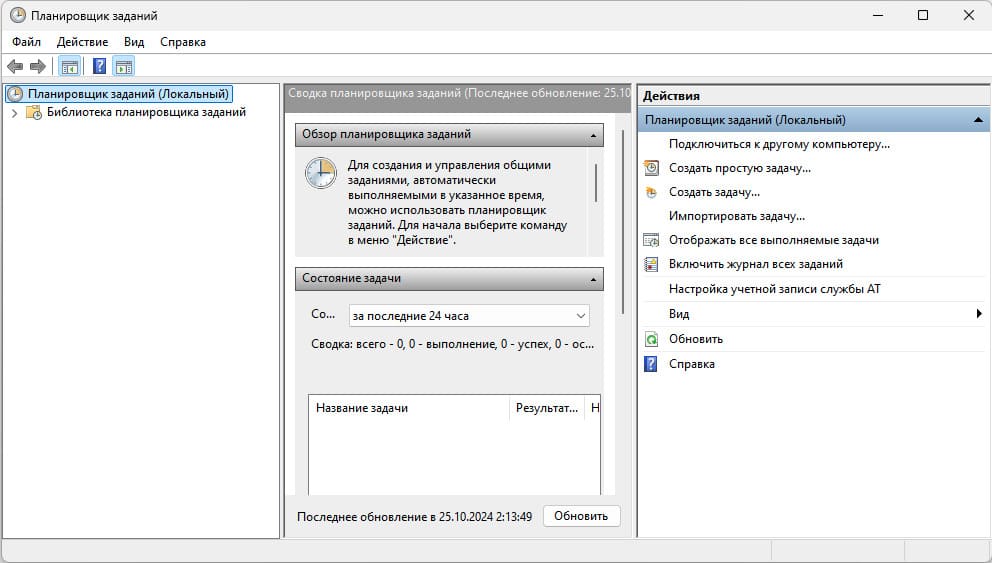Click the Back arrow in the toolbar

point(14,67)
